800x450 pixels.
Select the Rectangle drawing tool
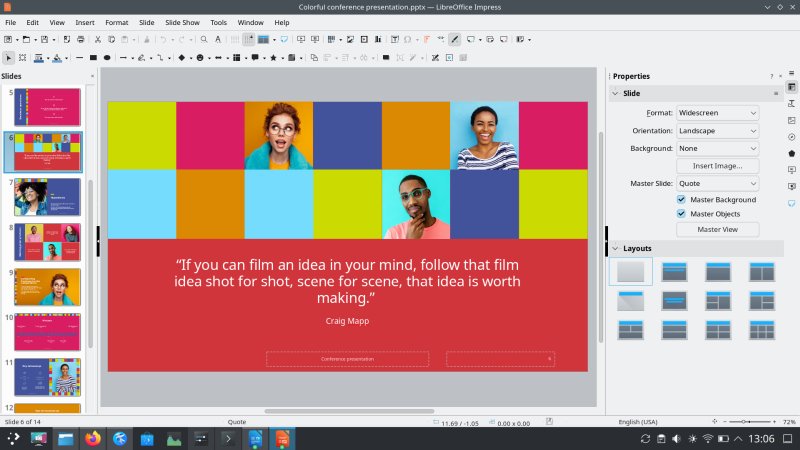(92, 57)
